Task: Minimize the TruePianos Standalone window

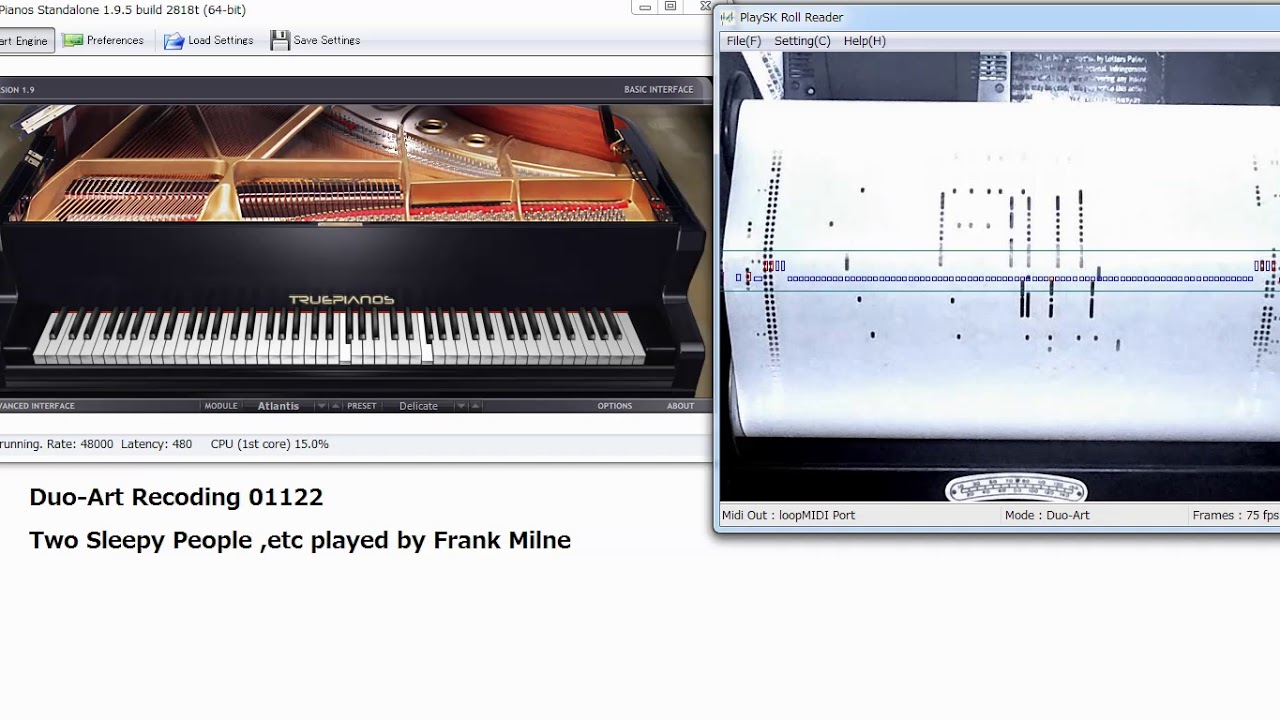Action: [645, 7]
